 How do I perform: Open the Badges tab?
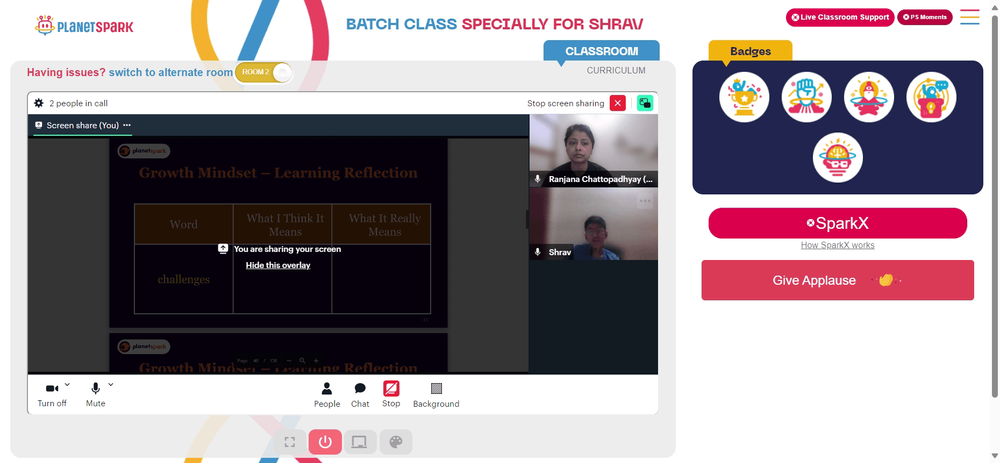click(x=751, y=51)
